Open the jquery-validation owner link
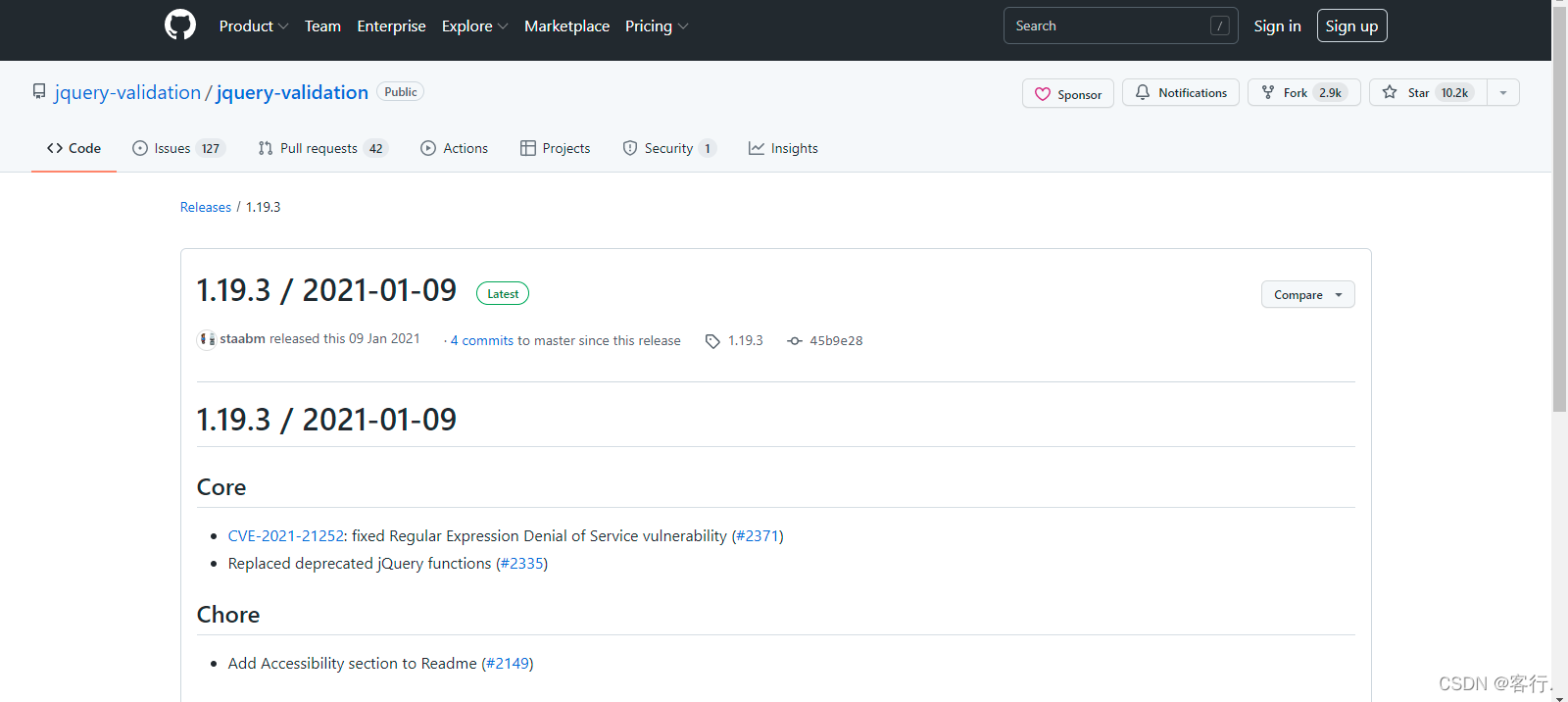The image size is (1568, 702). (x=127, y=92)
